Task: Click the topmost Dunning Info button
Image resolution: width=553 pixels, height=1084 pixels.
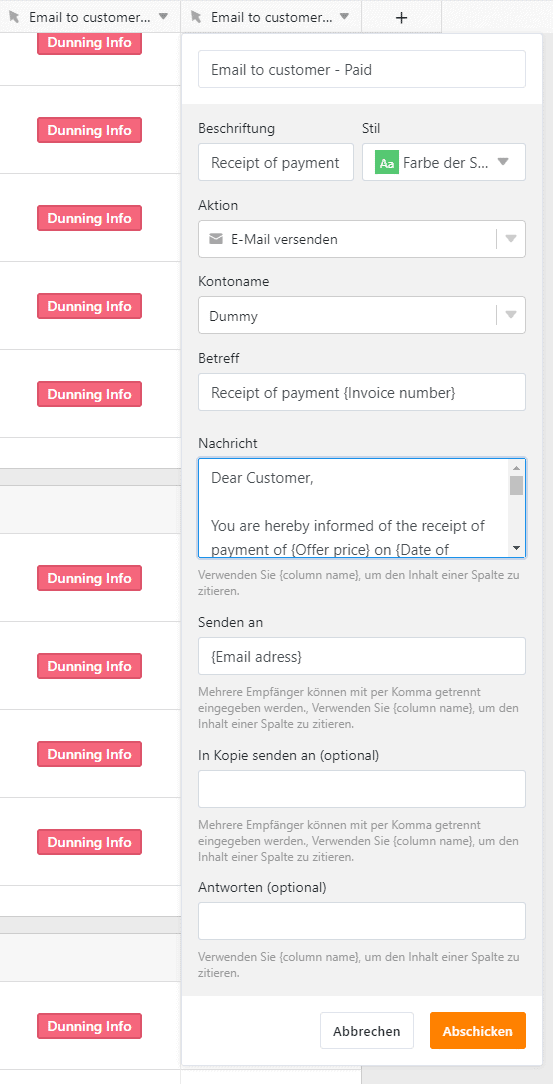Action: tap(89, 43)
